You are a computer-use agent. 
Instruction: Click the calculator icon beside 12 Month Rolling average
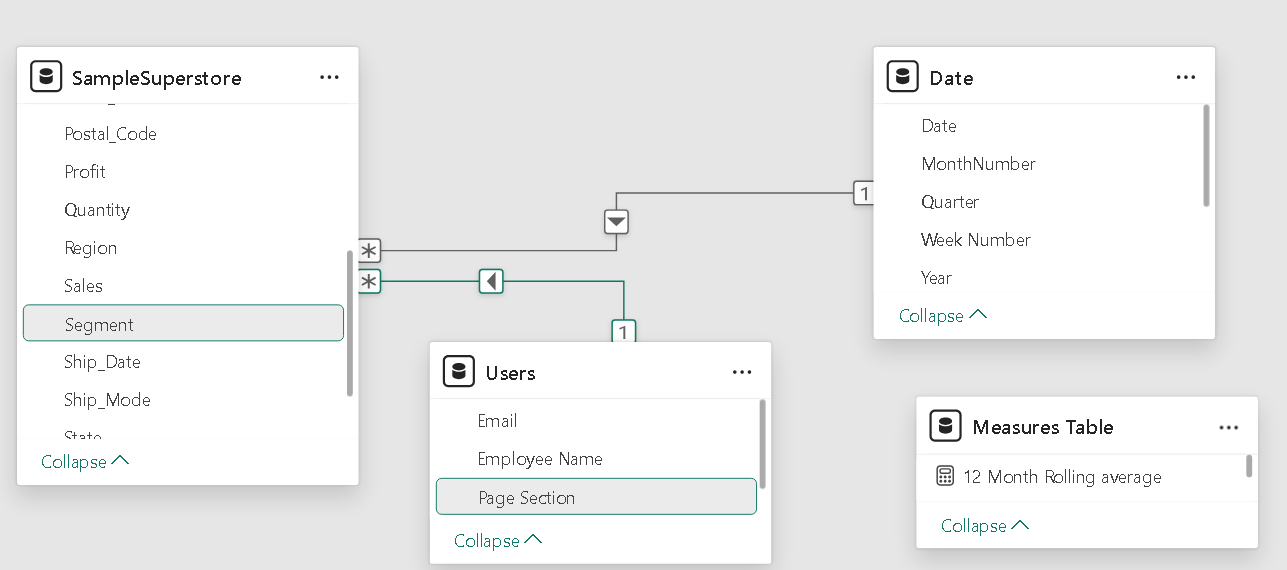(x=945, y=477)
